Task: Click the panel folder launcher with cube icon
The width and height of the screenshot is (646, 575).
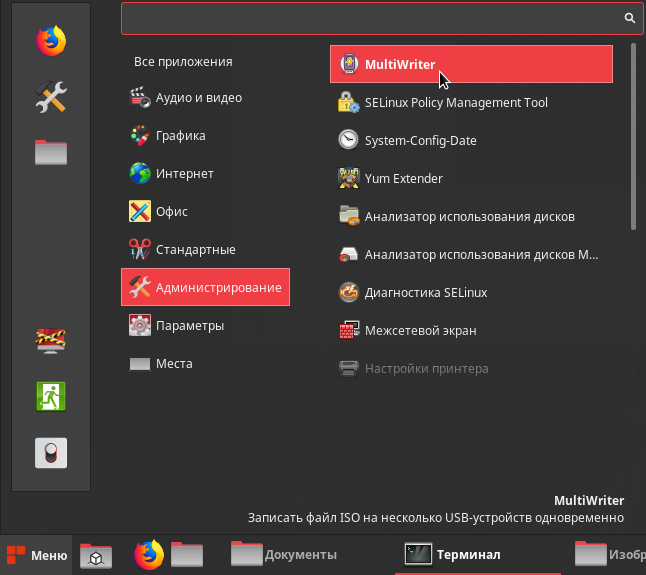Action: click(96, 556)
